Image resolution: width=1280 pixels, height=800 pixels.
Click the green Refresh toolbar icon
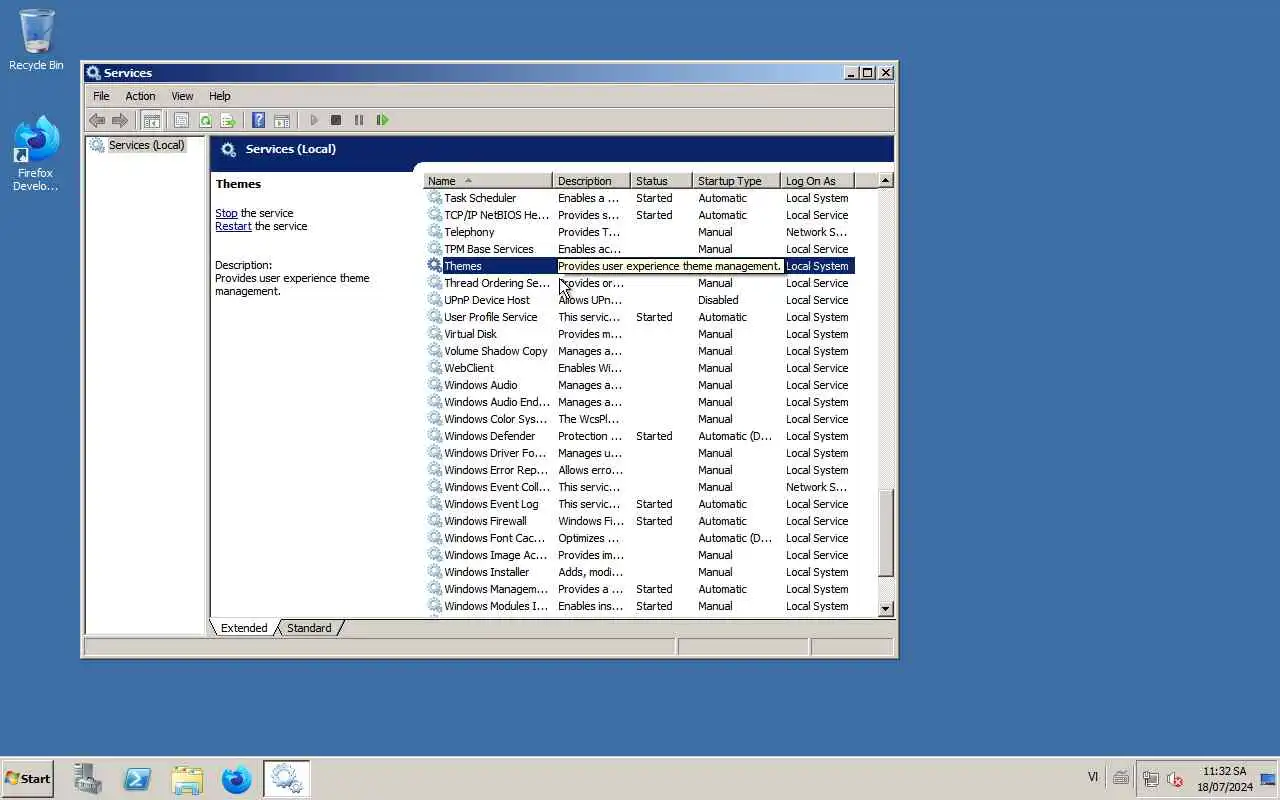[x=205, y=120]
